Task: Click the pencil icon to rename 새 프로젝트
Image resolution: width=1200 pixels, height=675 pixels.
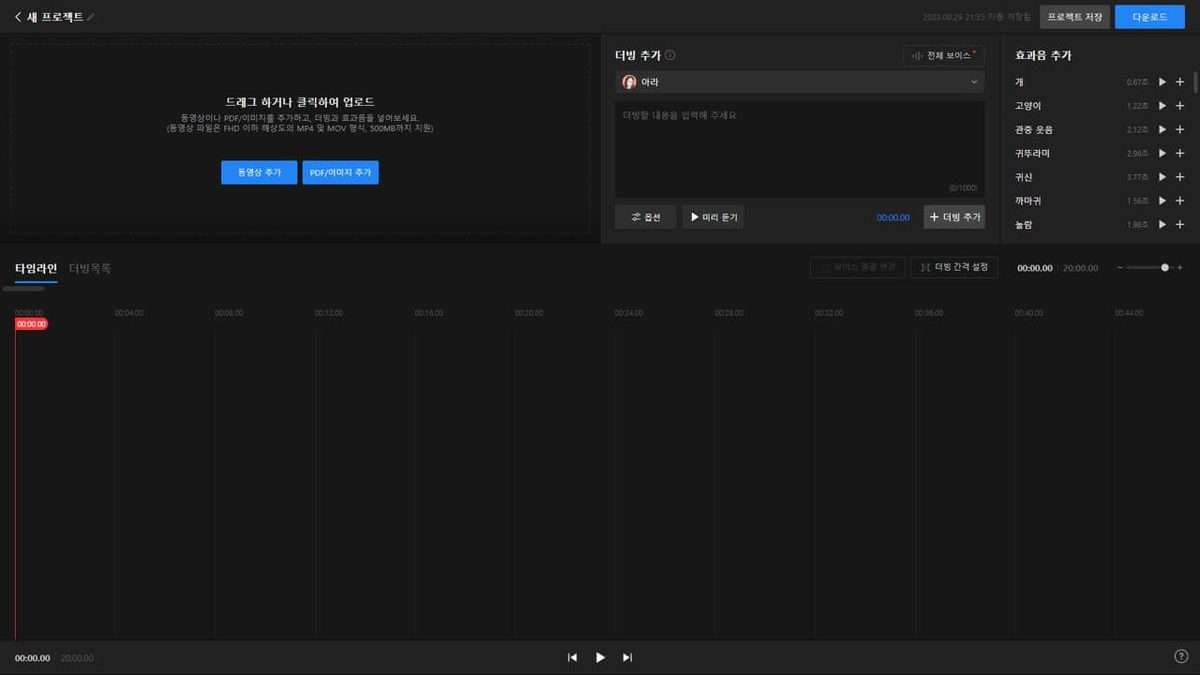Action: pos(91,17)
